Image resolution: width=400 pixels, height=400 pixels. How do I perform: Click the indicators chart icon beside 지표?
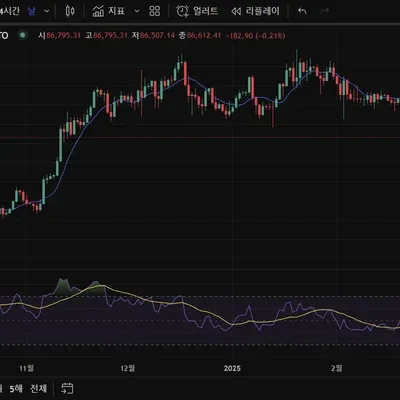tap(98, 11)
